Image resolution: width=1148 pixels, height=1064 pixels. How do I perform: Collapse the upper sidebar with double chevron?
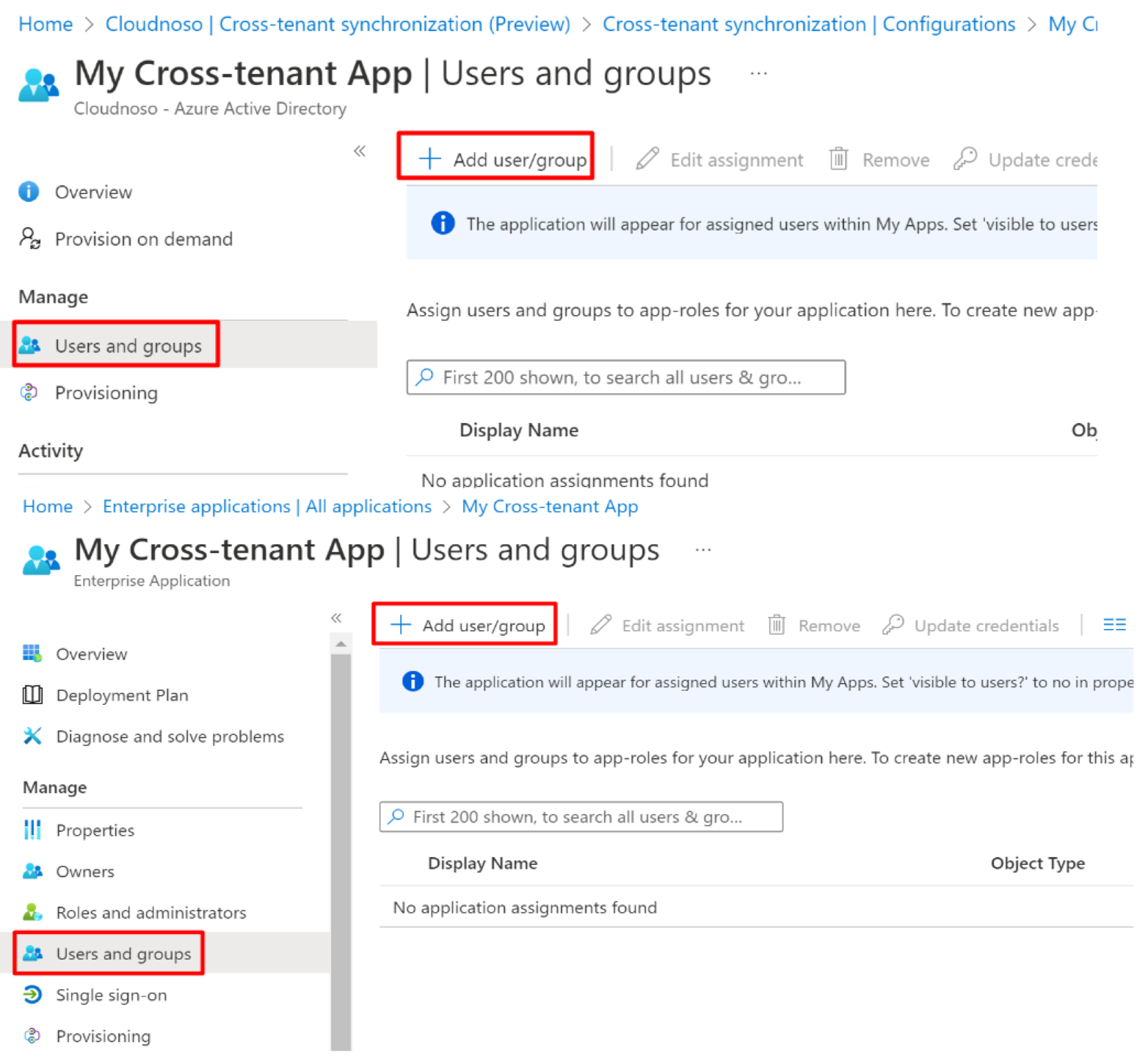pos(359,151)
